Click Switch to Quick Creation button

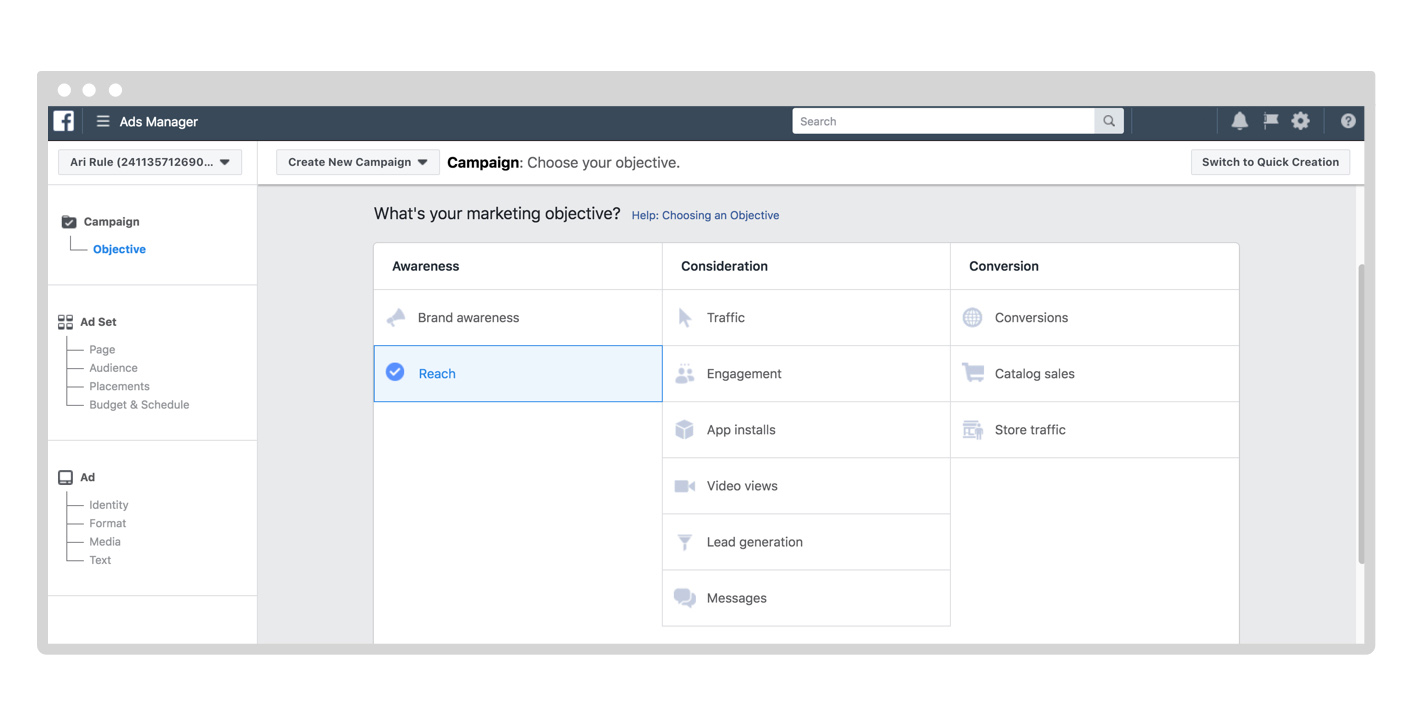(1270, 162)
